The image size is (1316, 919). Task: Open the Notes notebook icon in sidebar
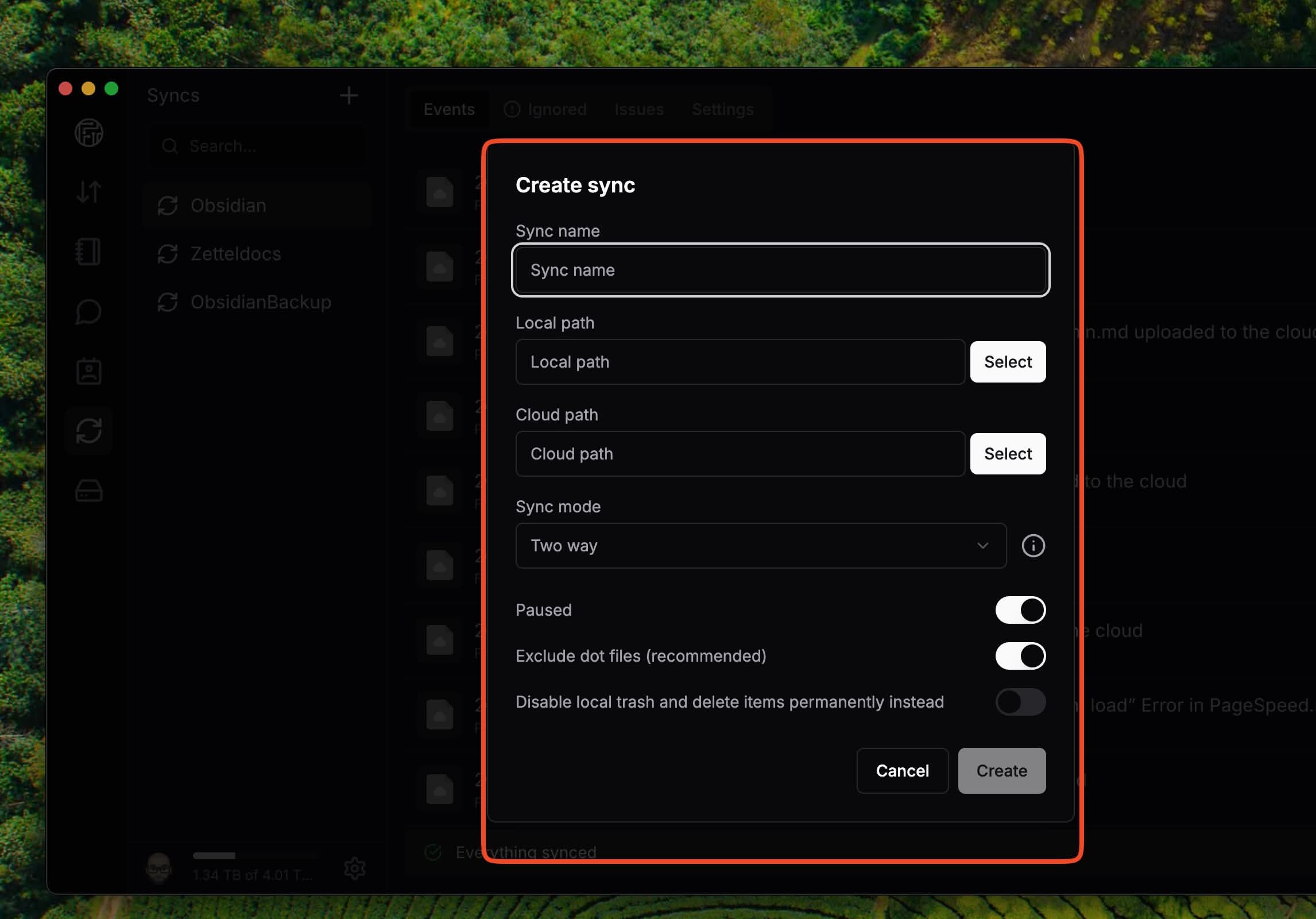(89, 252)
